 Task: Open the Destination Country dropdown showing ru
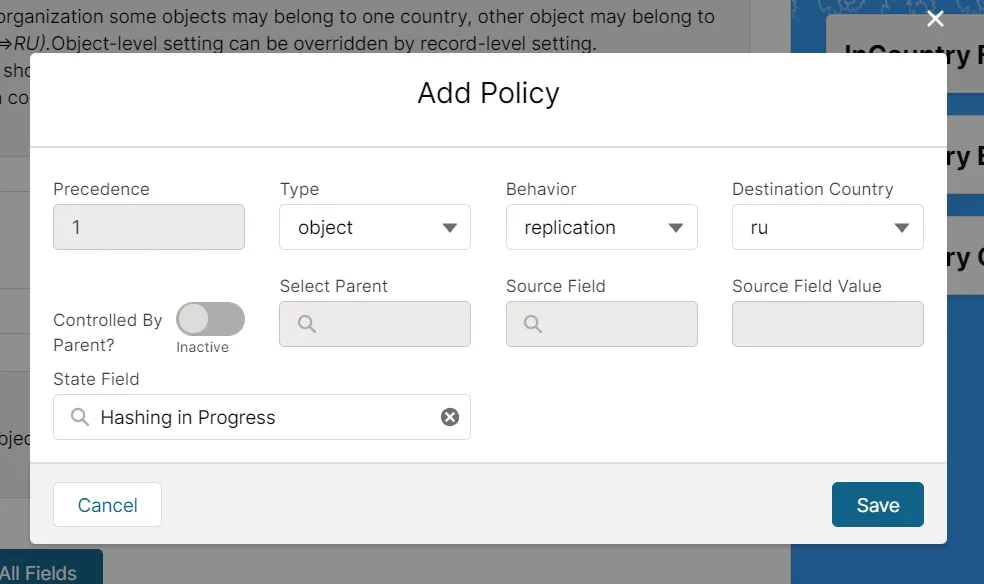pyautogui.click(x=827, y=227)
